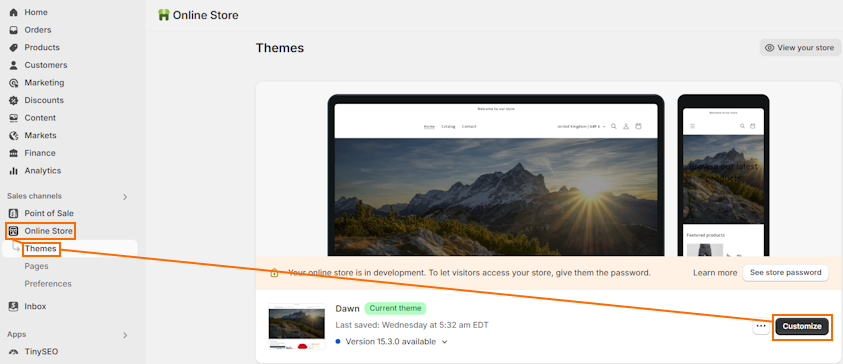
Task: Click the cart icon in the desktop preview
Action: (638, 126)
